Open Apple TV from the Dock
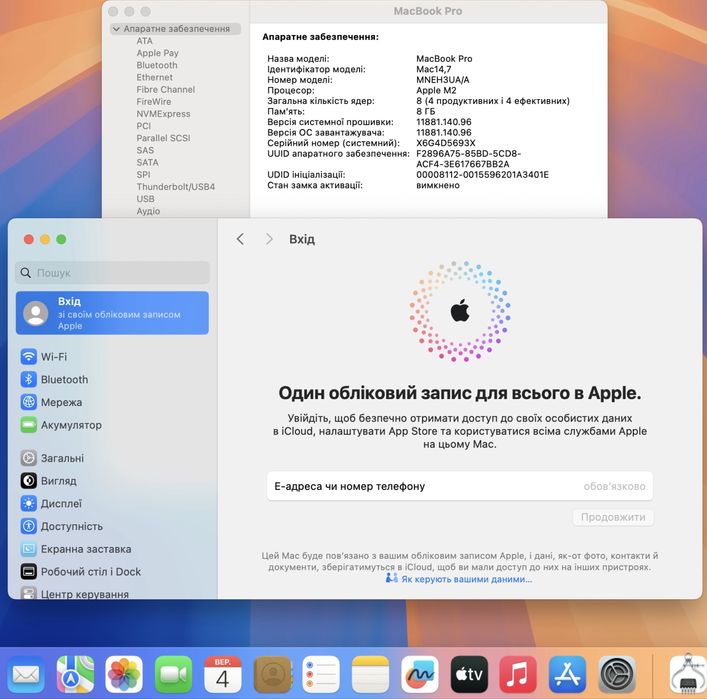 tap(469, 674)
